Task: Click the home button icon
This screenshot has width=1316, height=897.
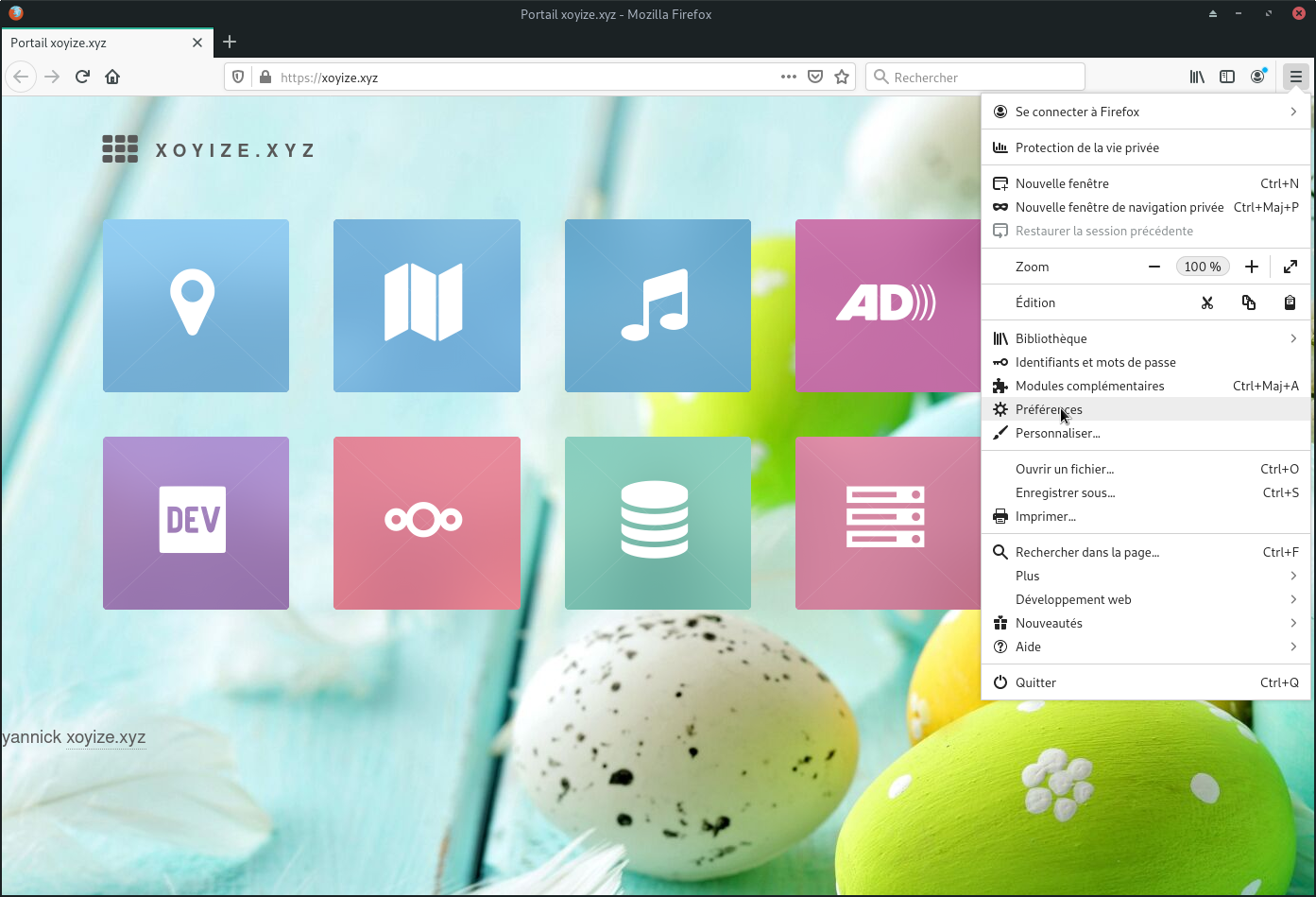Action: click(x=112, y=77)
